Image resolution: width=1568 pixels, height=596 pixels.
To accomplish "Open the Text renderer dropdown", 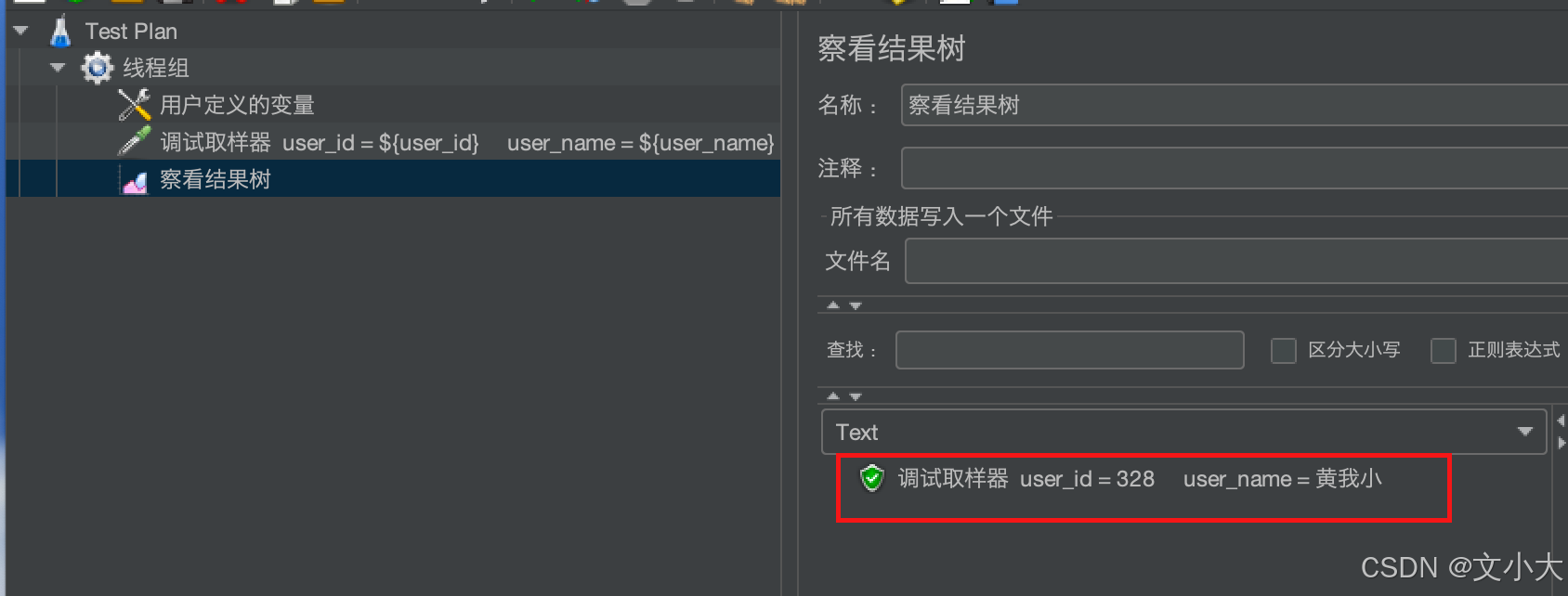I will [x=1184, y=432].
